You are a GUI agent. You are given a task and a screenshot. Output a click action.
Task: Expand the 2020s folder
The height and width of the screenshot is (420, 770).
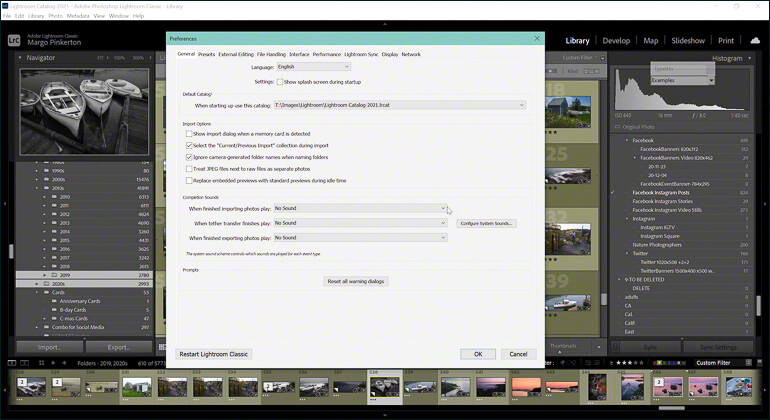(36, 284)
